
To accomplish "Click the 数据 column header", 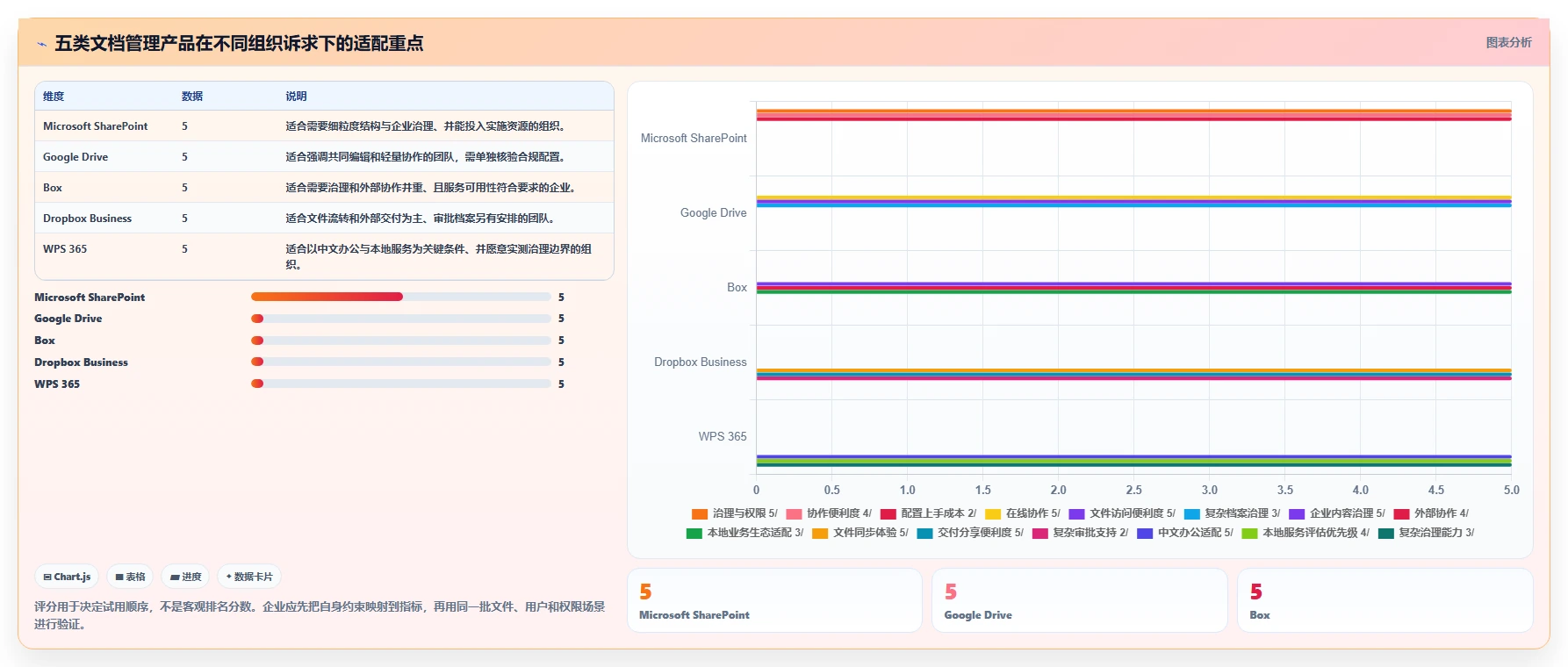I will pos(192,97).
